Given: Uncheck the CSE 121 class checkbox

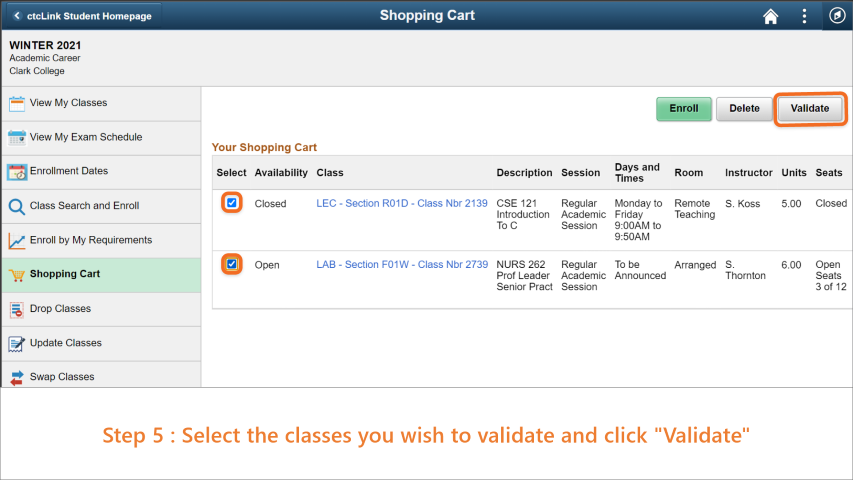Looking at the screenshot, I should pos(232,203).
